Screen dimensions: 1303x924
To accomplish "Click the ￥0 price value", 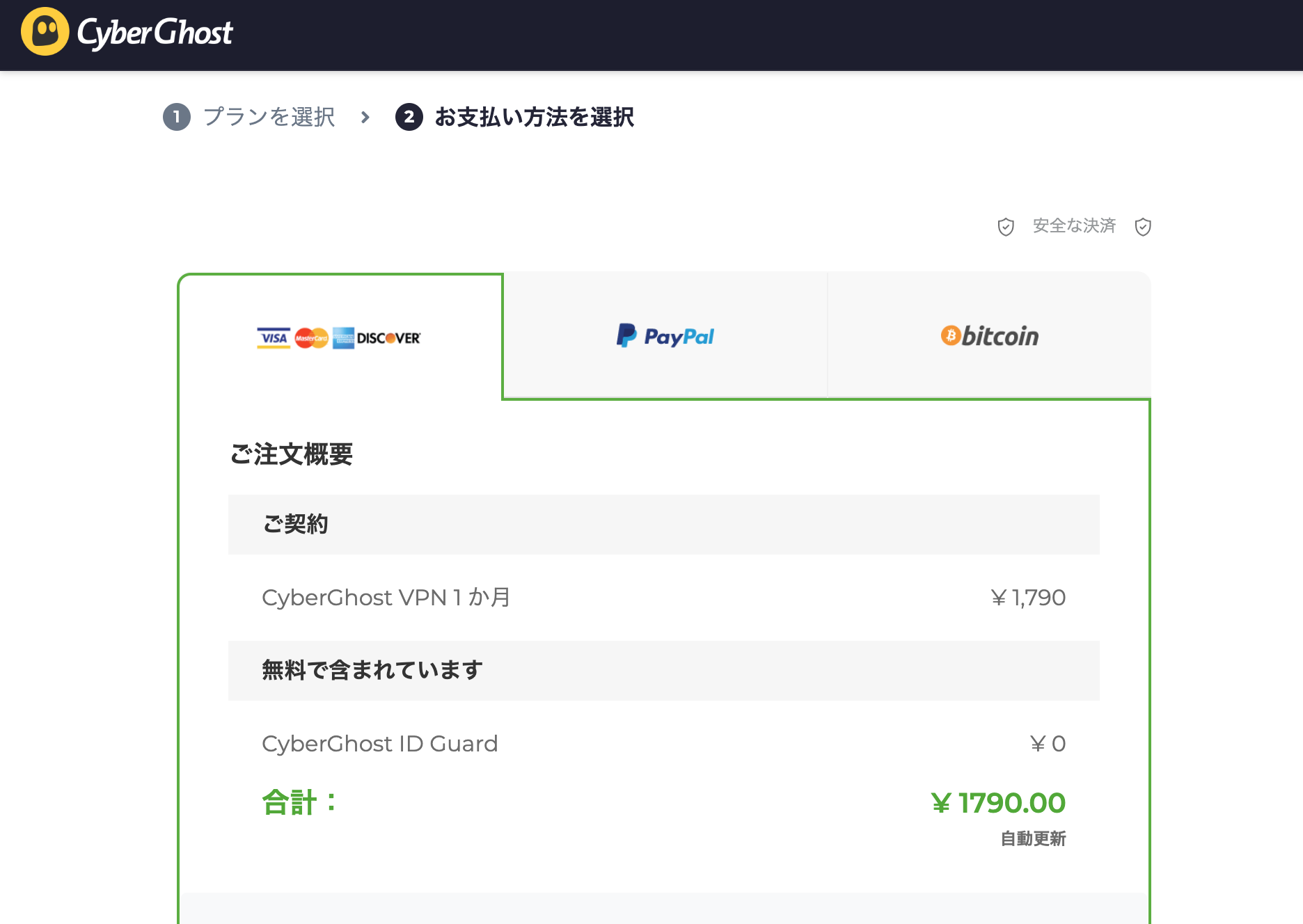I will 1048,744.
